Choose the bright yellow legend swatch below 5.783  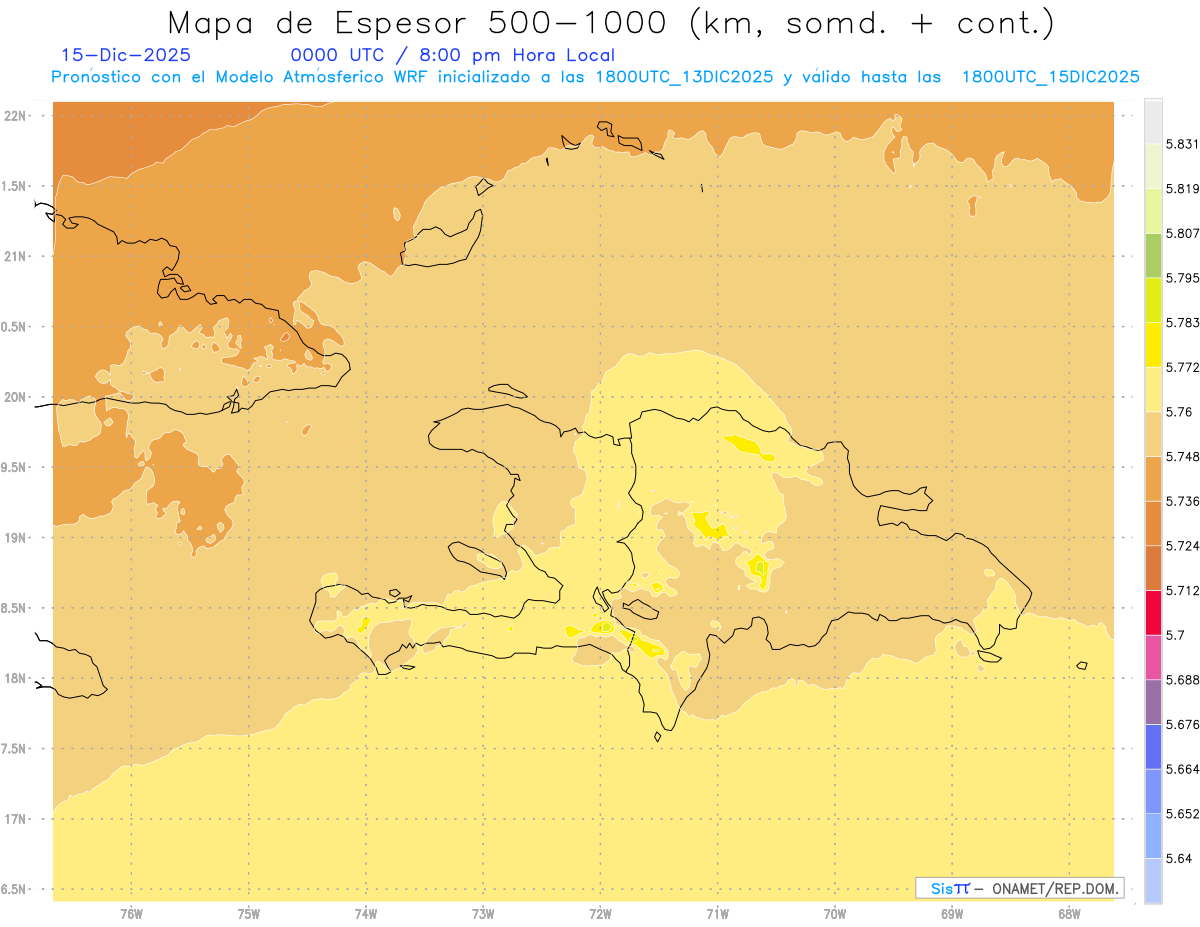1153,345
